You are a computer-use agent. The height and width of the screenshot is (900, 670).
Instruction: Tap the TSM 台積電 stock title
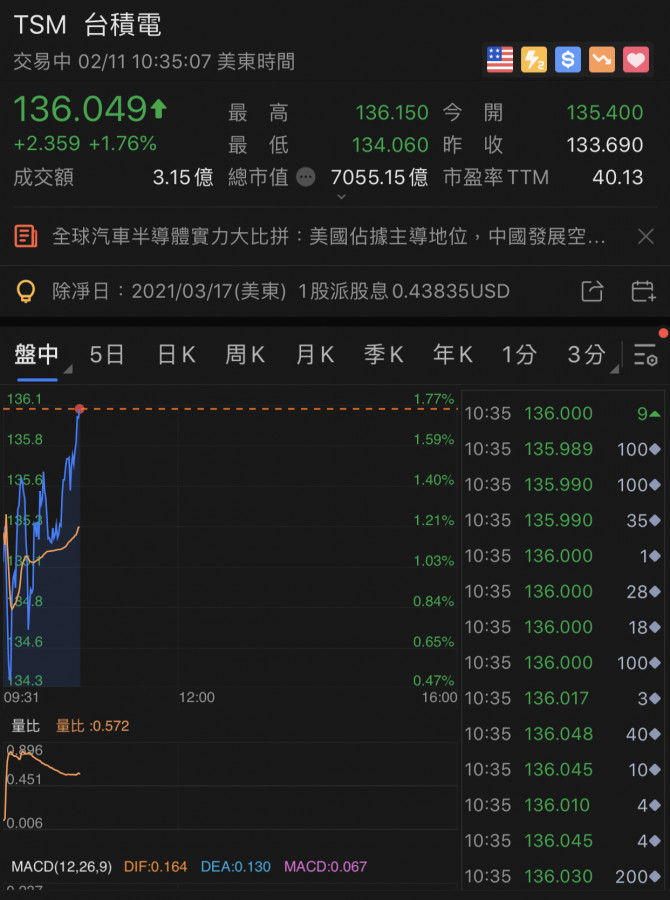point(87,25)
